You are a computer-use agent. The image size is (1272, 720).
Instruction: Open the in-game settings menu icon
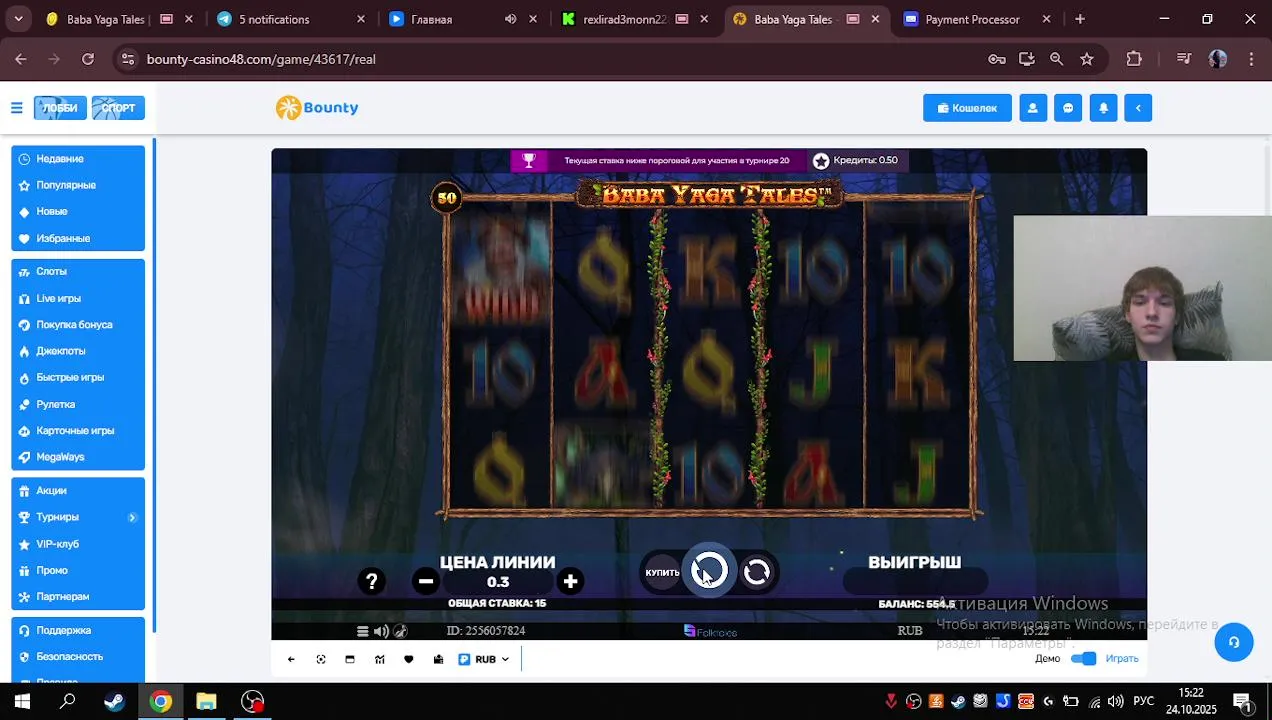tap(363, 631)
